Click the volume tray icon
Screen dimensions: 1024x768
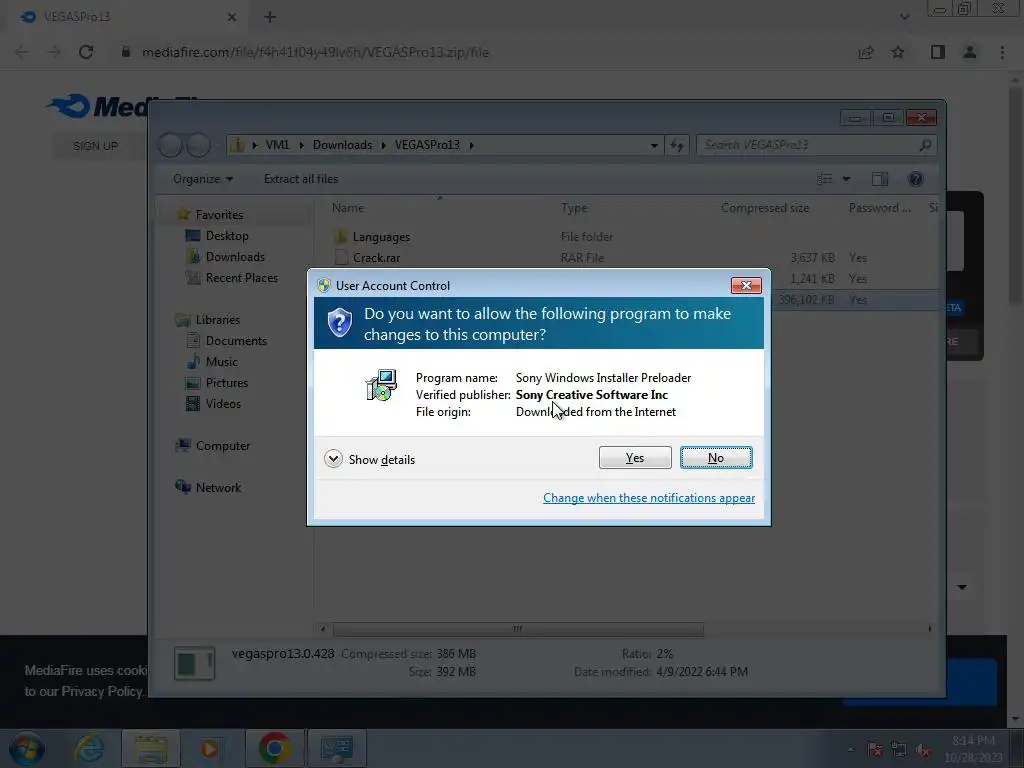(923, 750)
